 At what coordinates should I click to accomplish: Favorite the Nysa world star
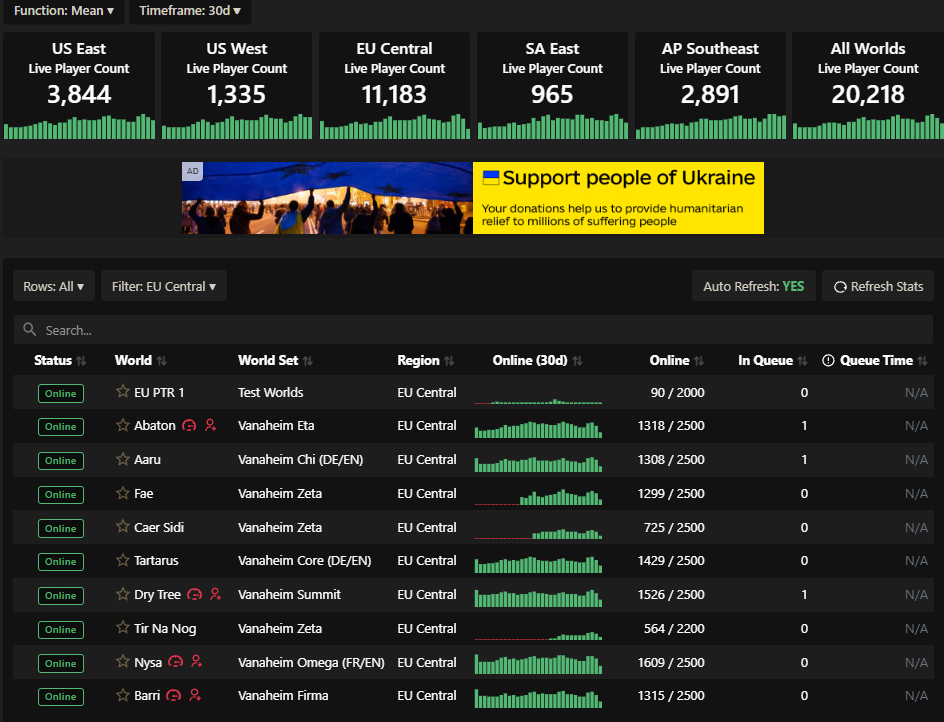coord(123,661)
